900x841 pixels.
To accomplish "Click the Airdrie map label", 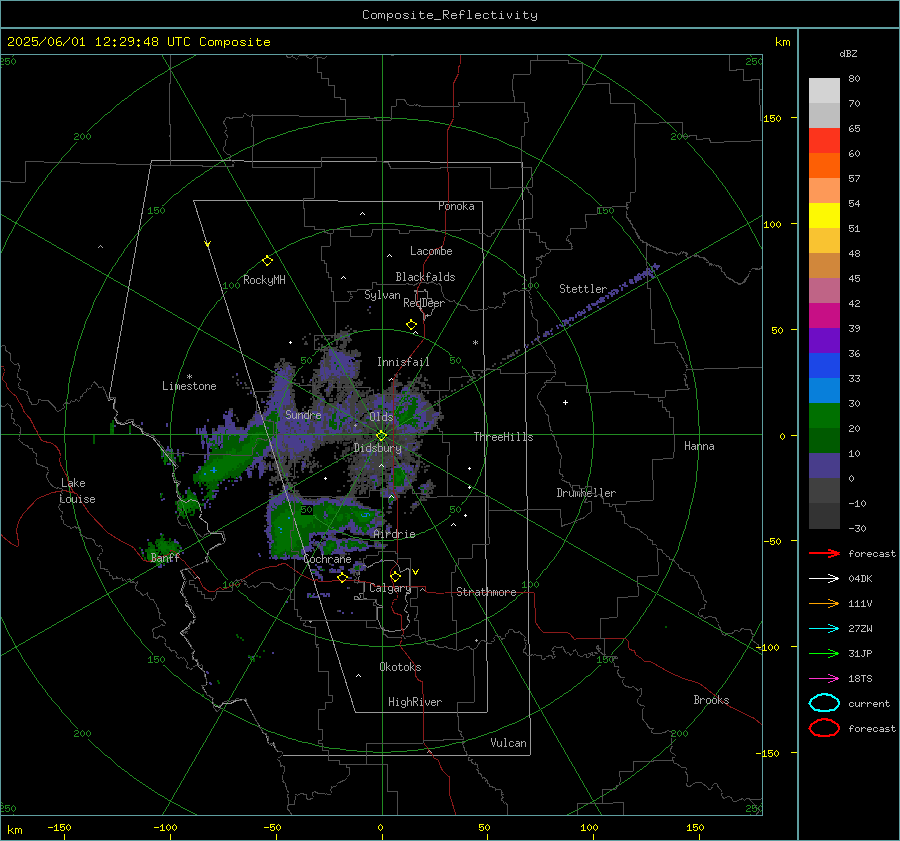I will click(x=394, y=534).
